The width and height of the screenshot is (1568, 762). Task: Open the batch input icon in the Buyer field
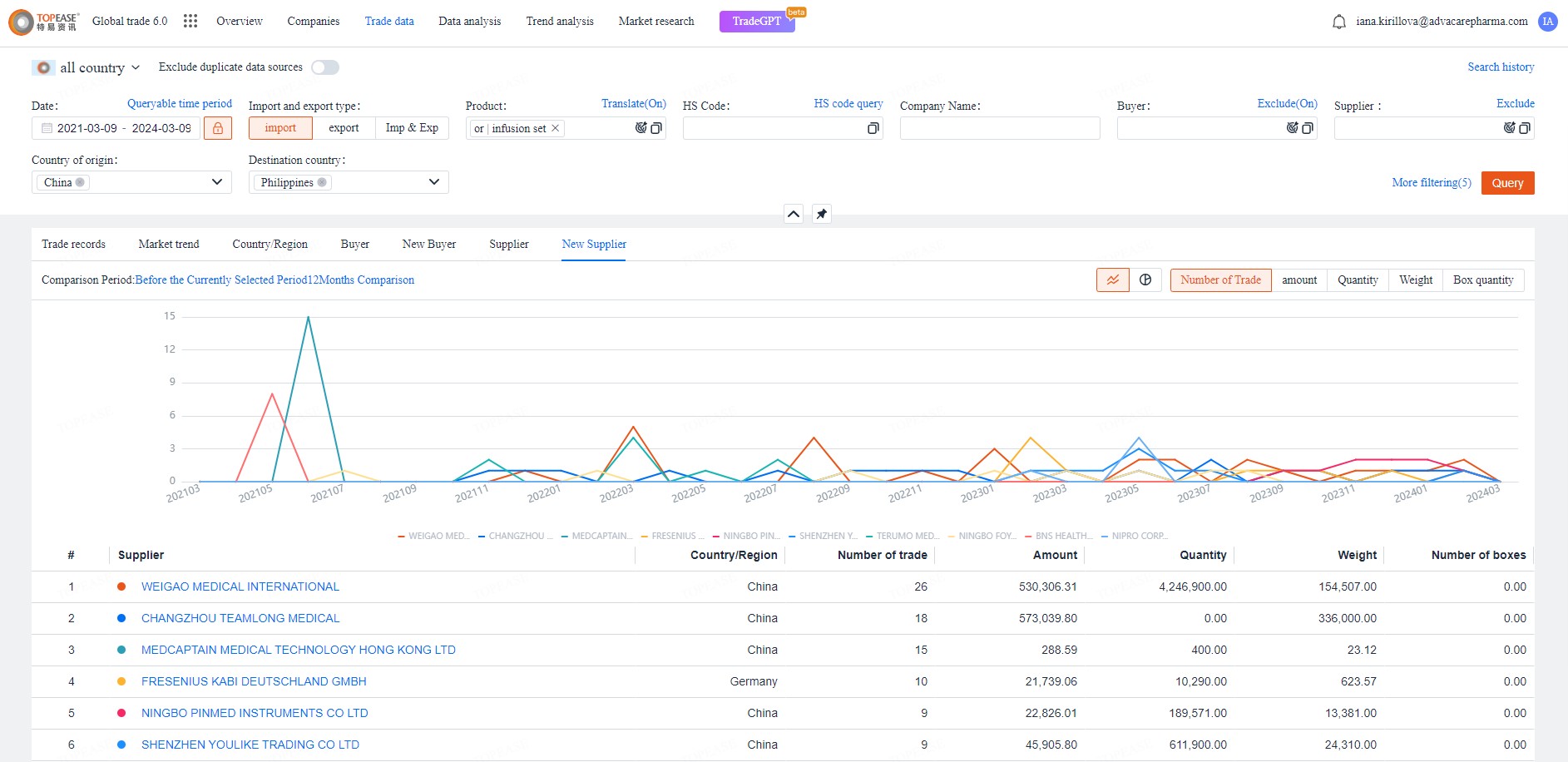click(x=1308, y=128)
